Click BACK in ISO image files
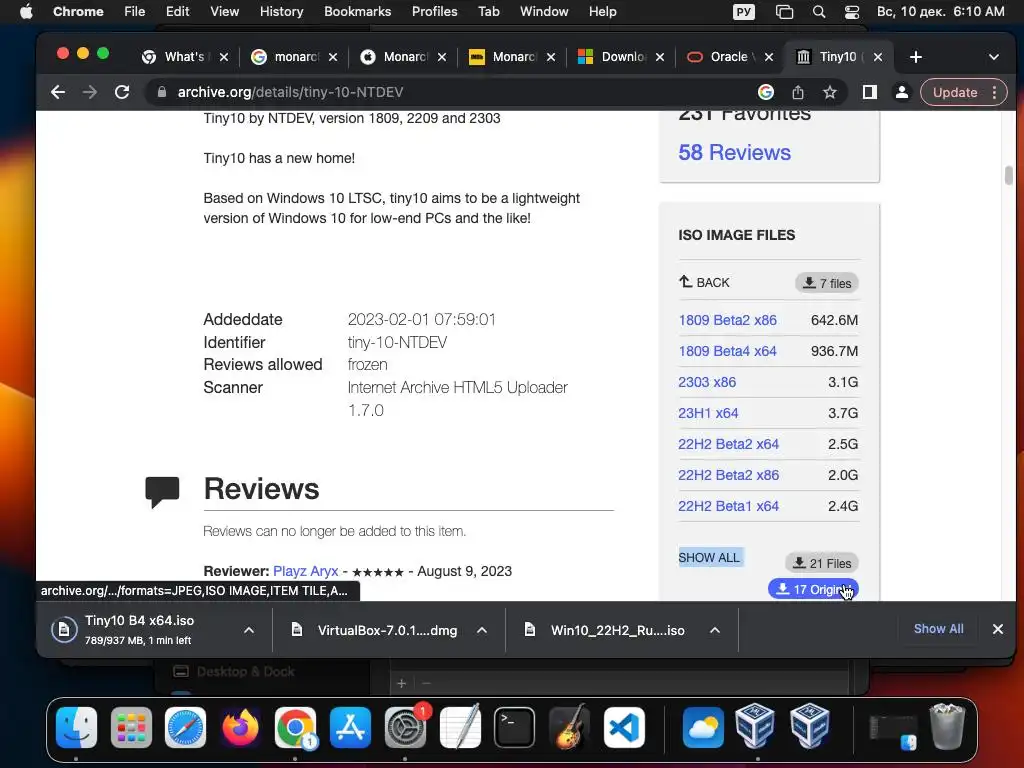 (x=704, y=282)
